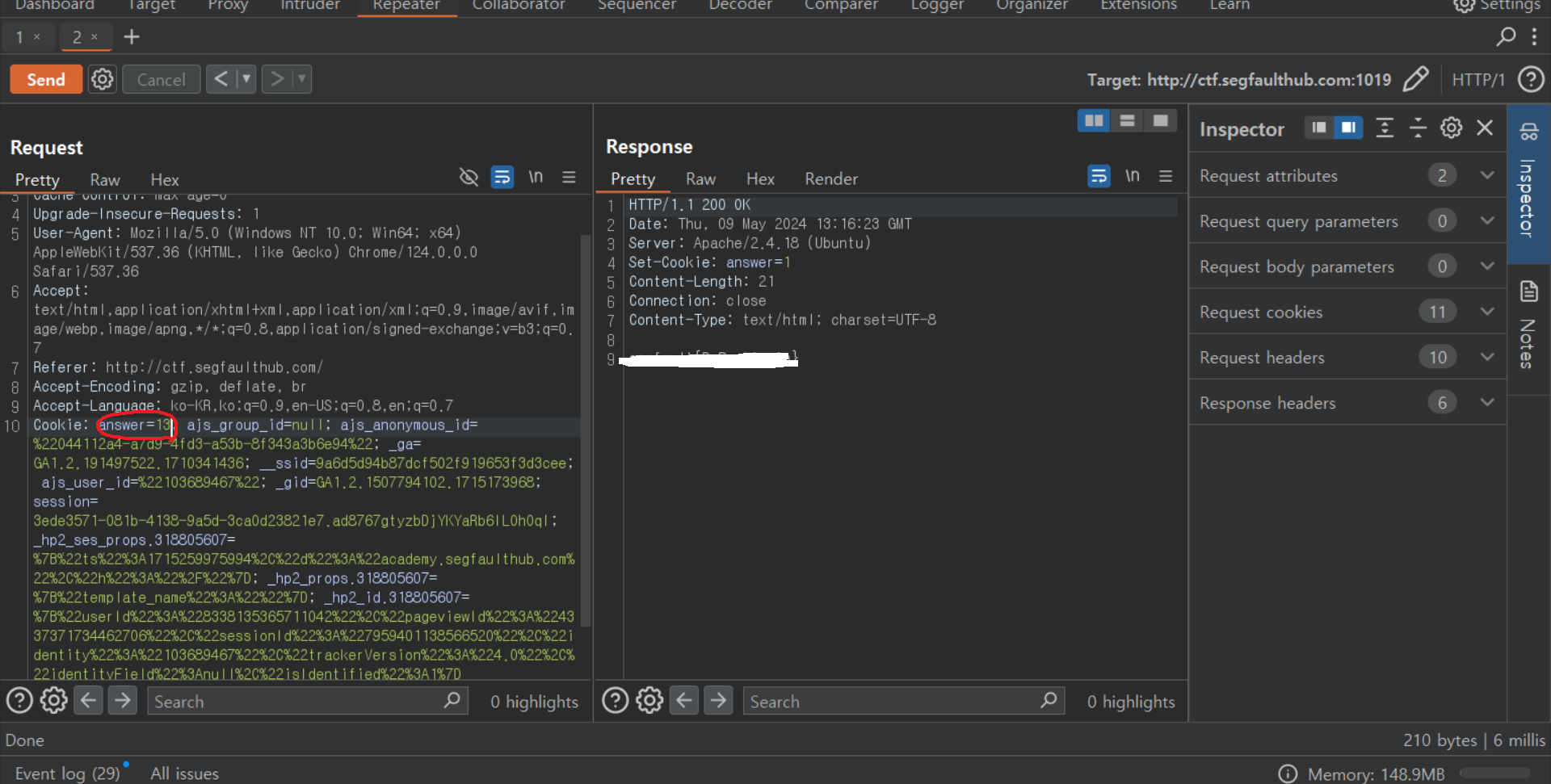Open Notes side panel tab
The height and width of the screenshot is (784, 1551).
click(x=1528, y=329)
